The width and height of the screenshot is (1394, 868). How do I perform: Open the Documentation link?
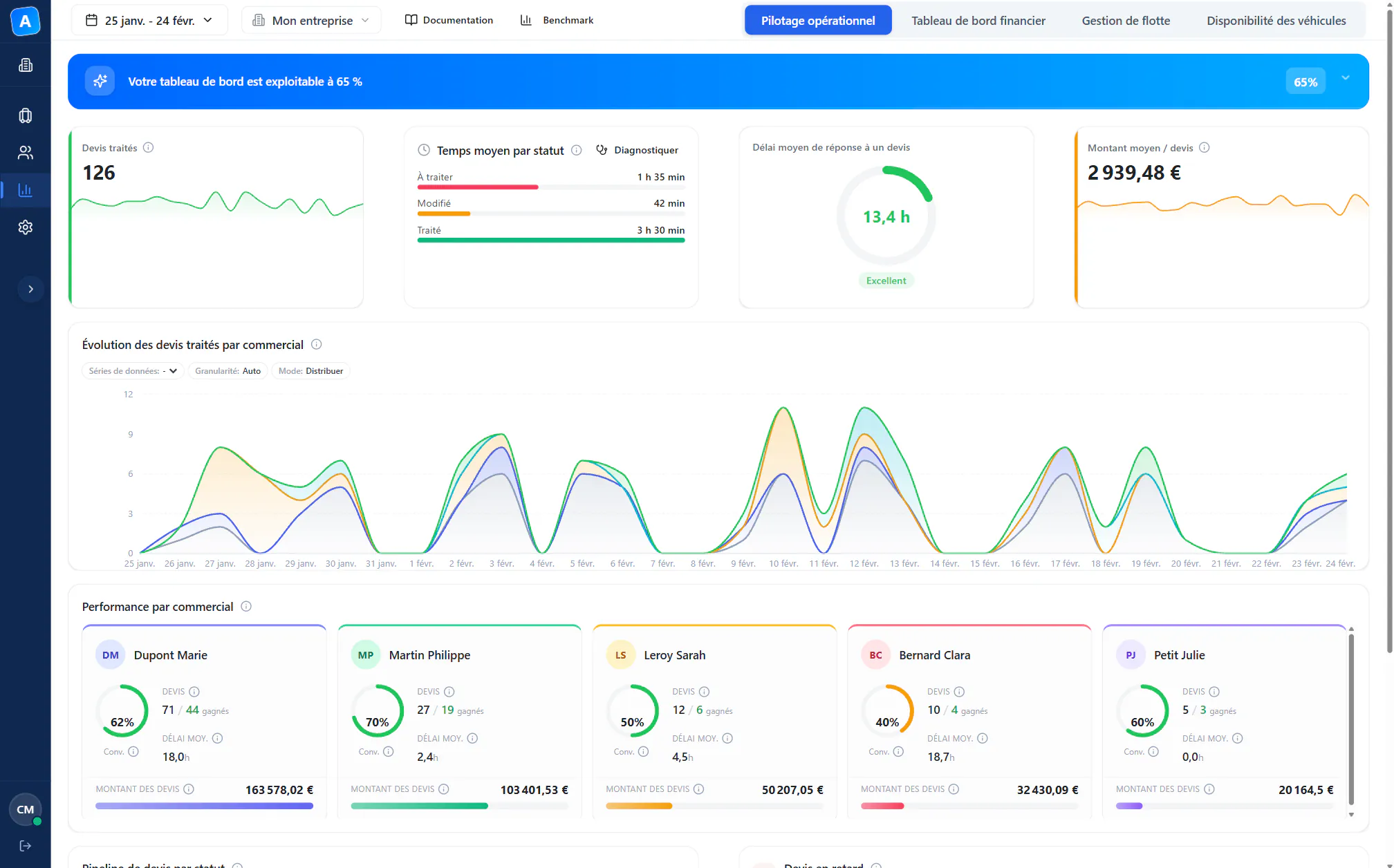coord(449,20)
